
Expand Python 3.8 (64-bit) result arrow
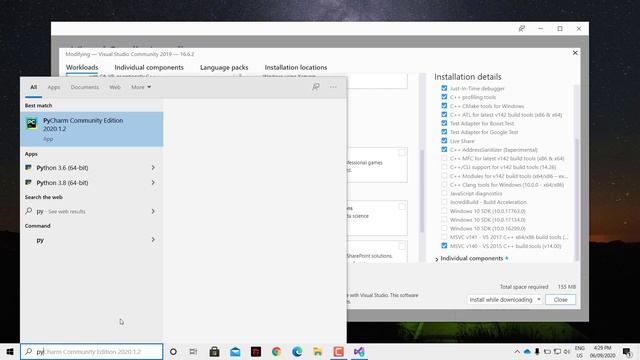(x=153, y=182)
